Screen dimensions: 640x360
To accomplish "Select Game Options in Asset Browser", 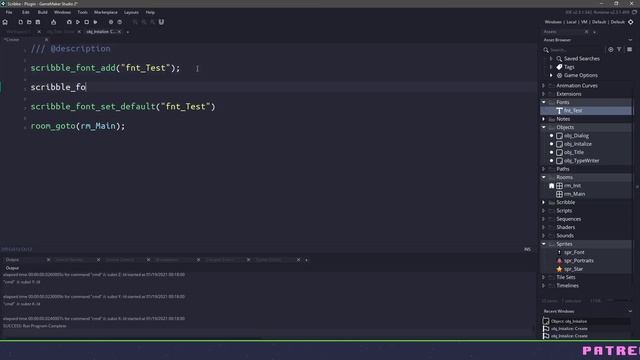I will pyautogui.click(x=580, y=76).
